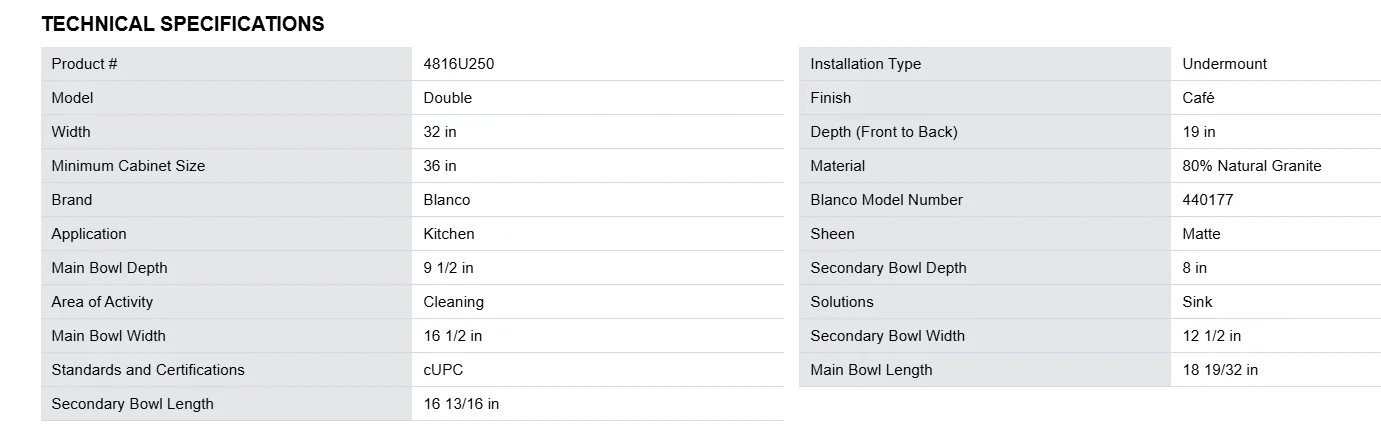The image size is (1381, 436).
Task: Select the 80% Natural Granite material value
Action: tap(1251, 166)
